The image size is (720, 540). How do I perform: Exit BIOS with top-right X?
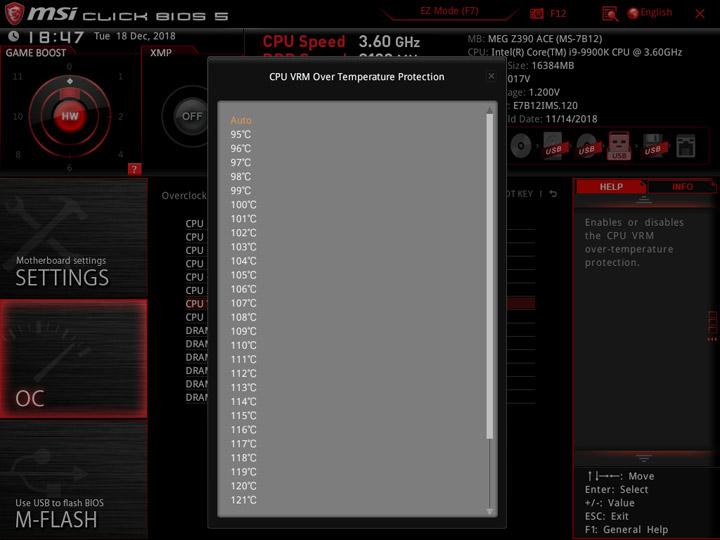700,14
